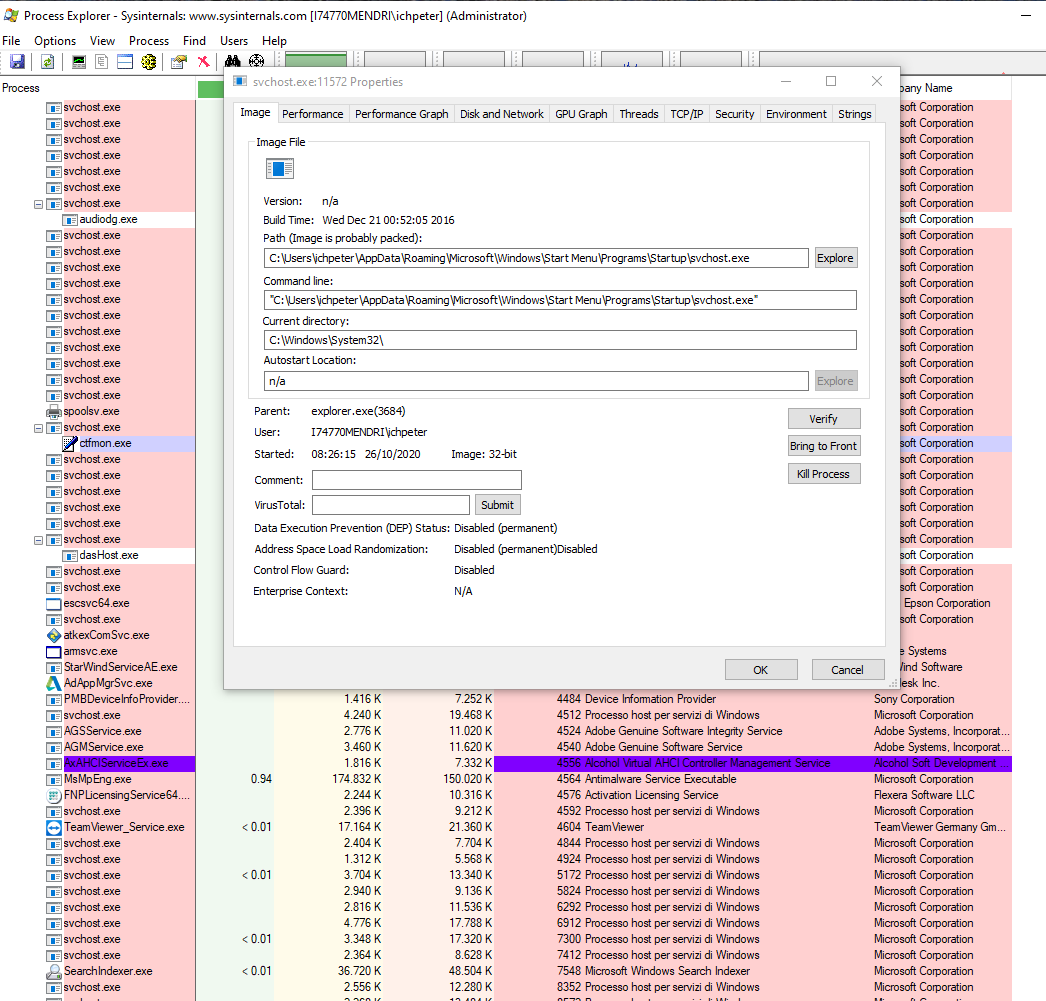The height and width of the screenshot is (1001, 1046).
Task: Switch to the Performance Graph tab
Action: pyautogui.click(x=402, y=114)
